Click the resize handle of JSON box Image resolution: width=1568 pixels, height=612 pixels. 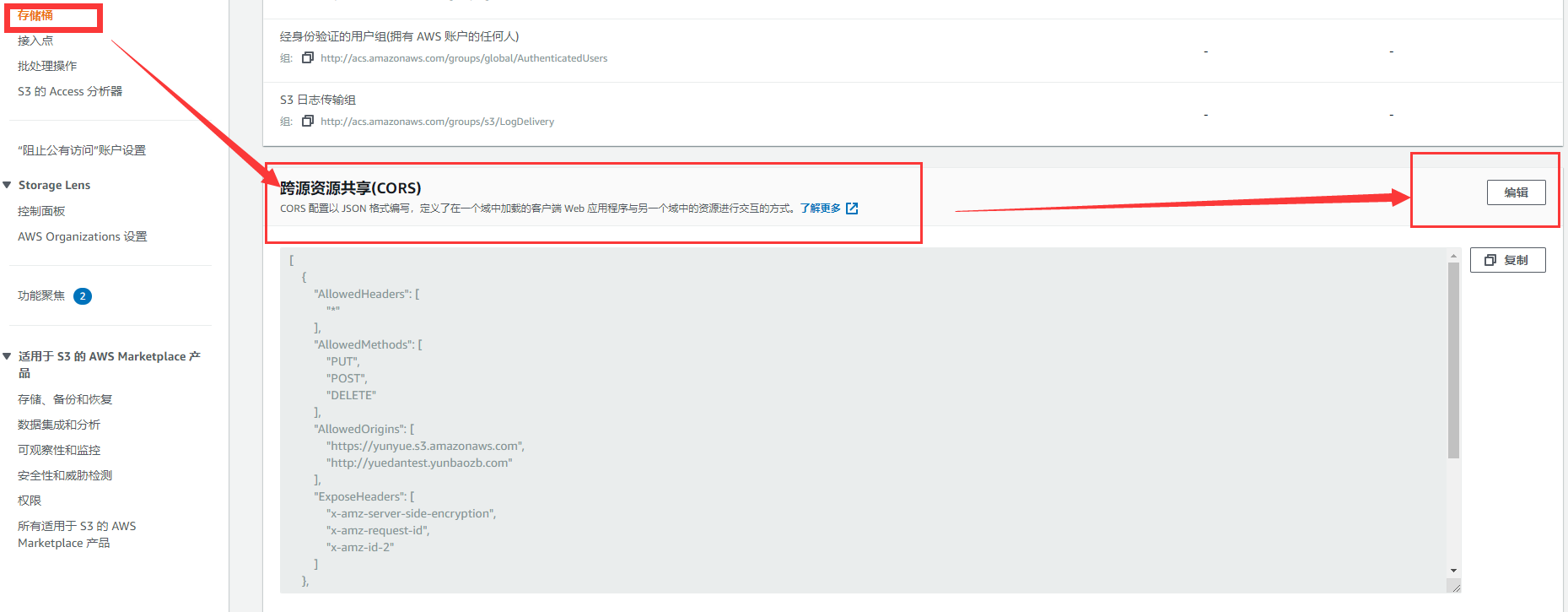(x=1455, y=588)
